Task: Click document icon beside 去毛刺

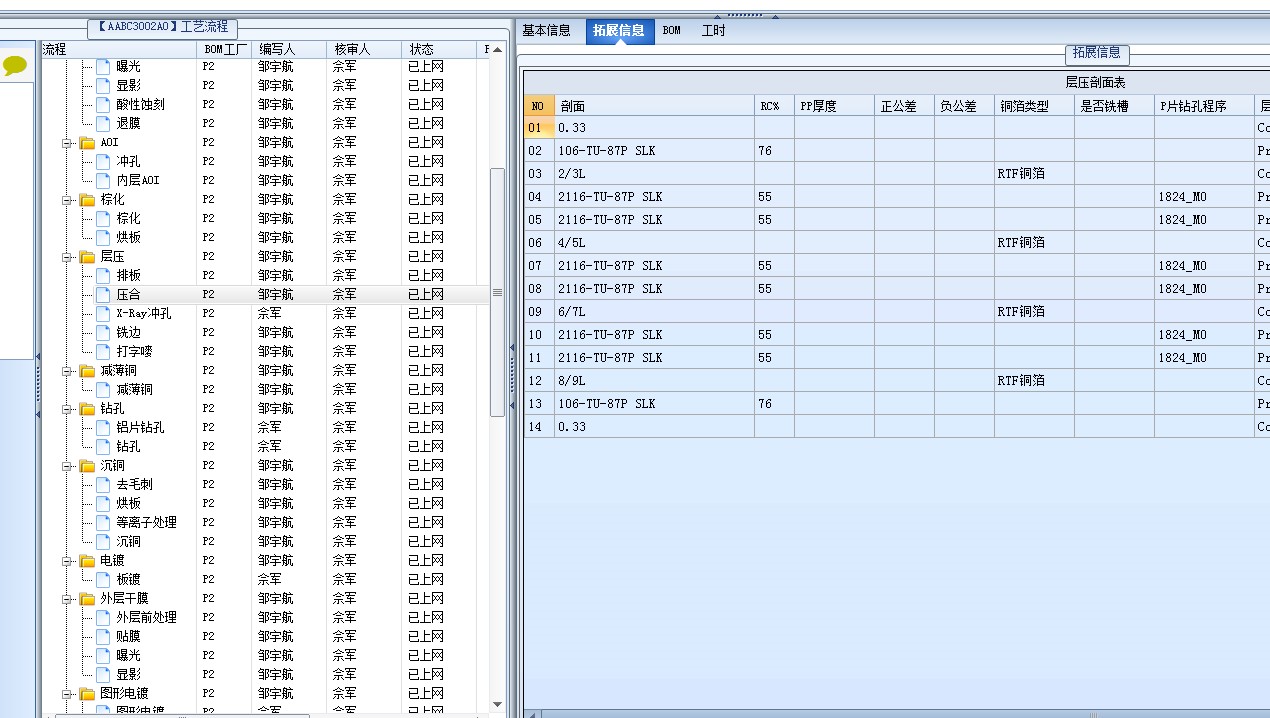Action: pyautogui.click(x=103, y=485)
